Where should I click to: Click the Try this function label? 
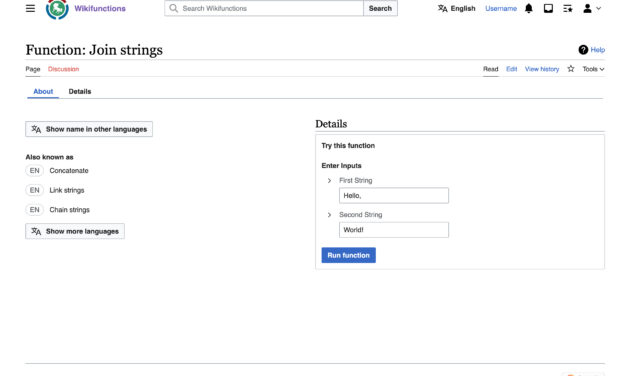348,146
